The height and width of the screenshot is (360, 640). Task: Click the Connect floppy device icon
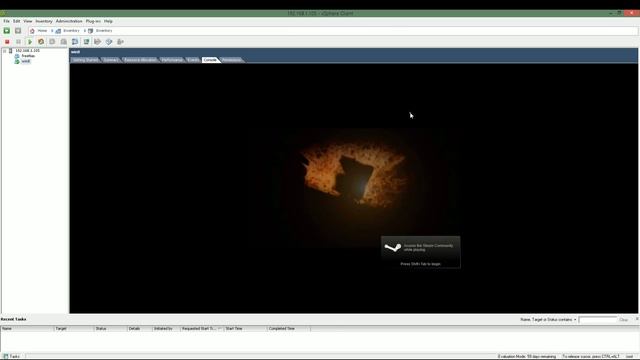pyautogui.click(x=109, y=42)
